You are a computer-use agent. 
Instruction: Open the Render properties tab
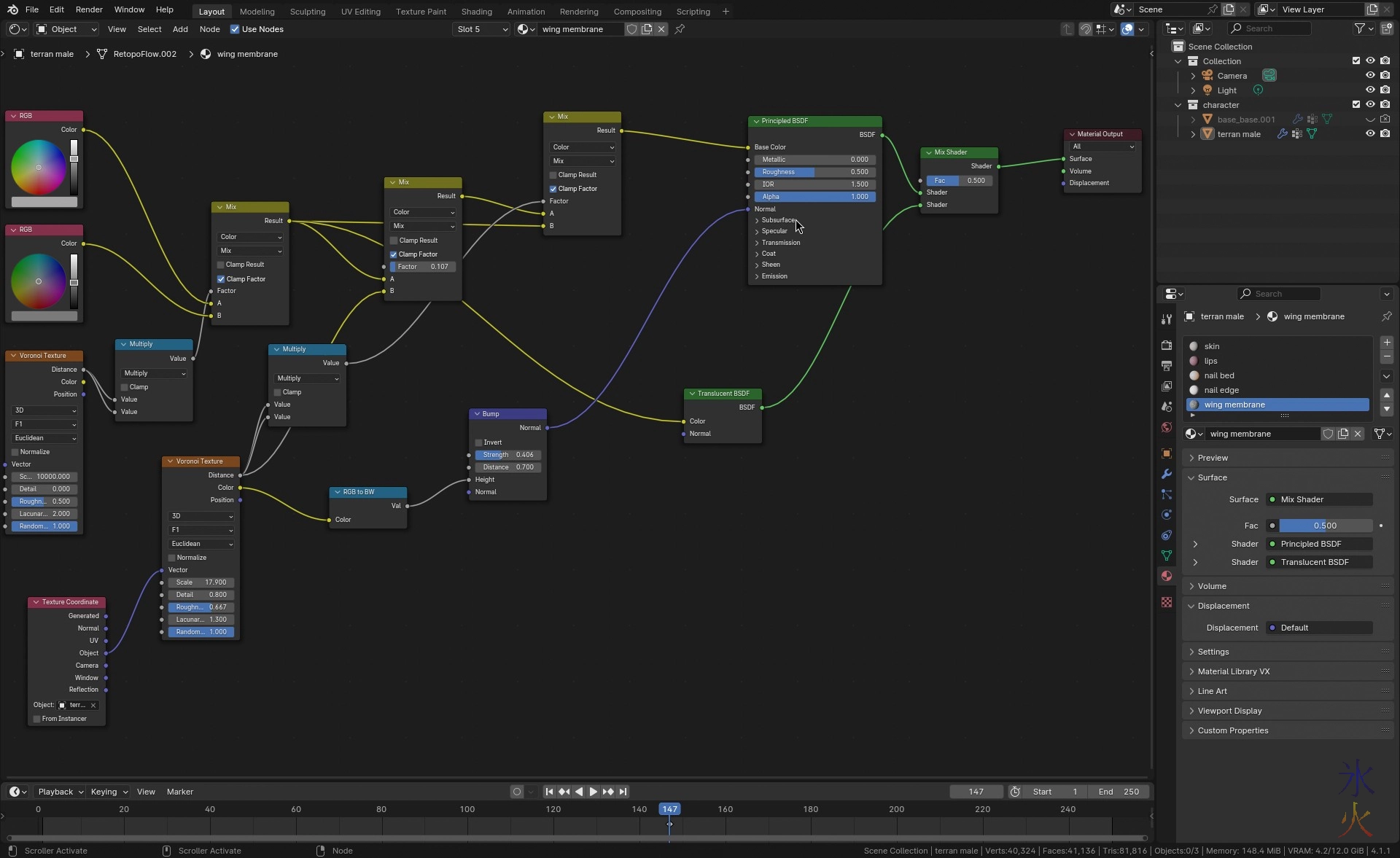pyautogui.click(x=1167, y=345)
